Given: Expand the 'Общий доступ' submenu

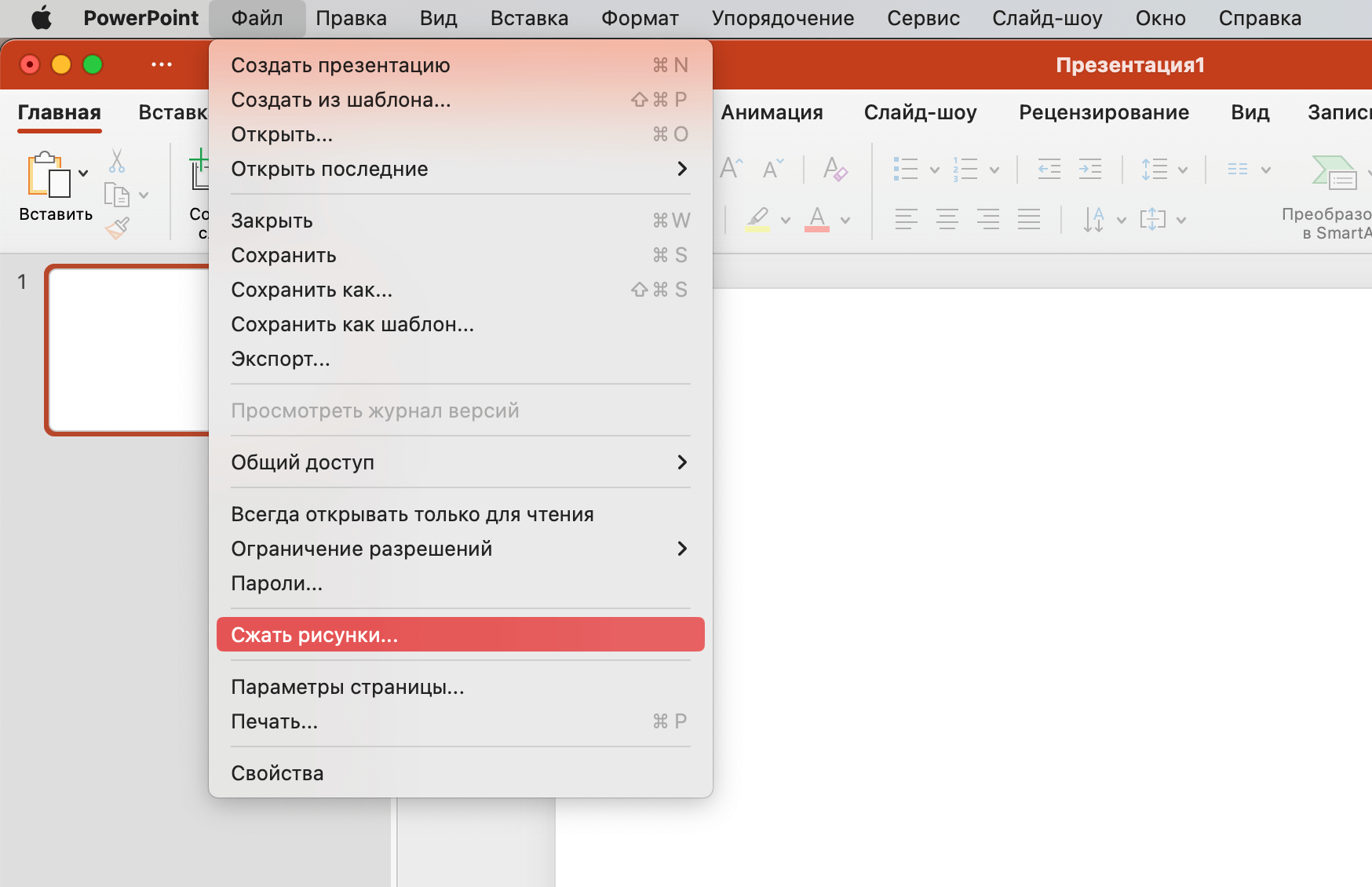Looking at the screenshot, I should coord(459,462).
